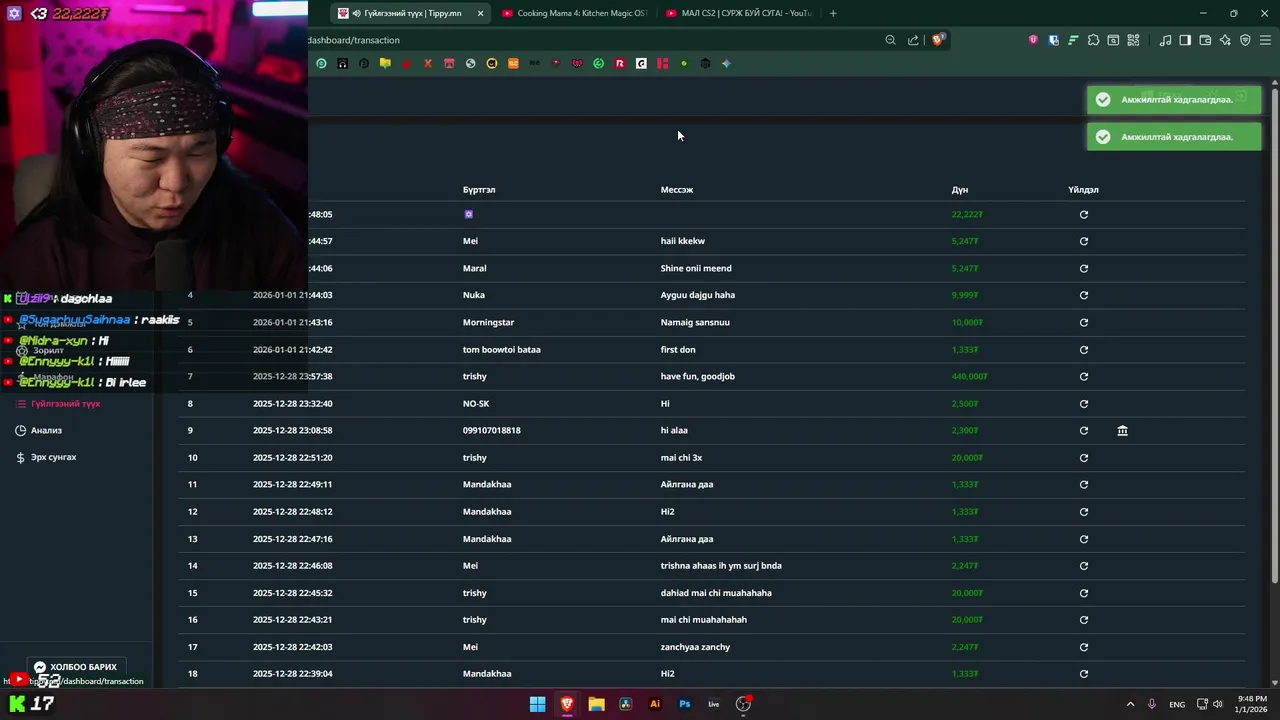Open Photoshop from the taskbar
The height and width of the screenshot is (720, 1280).
coord(684,704)
